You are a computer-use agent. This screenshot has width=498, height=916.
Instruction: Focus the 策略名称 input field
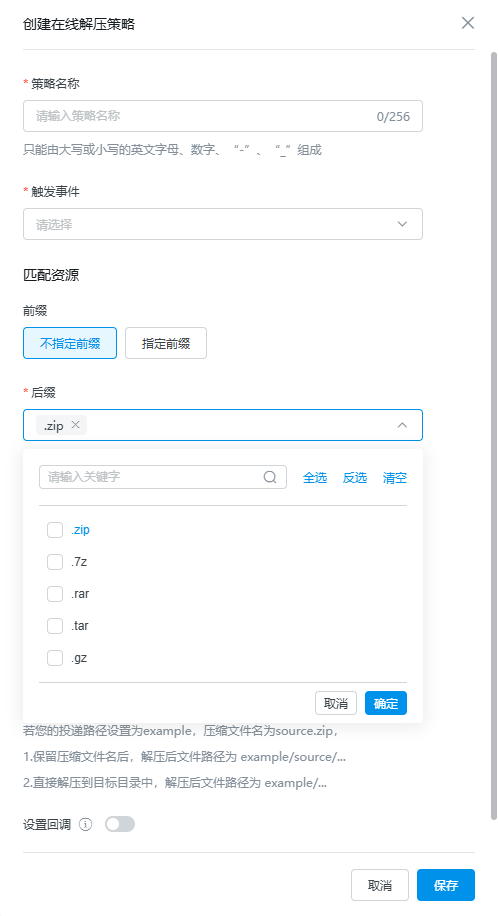pyautogui.click(x=223, y=116)
